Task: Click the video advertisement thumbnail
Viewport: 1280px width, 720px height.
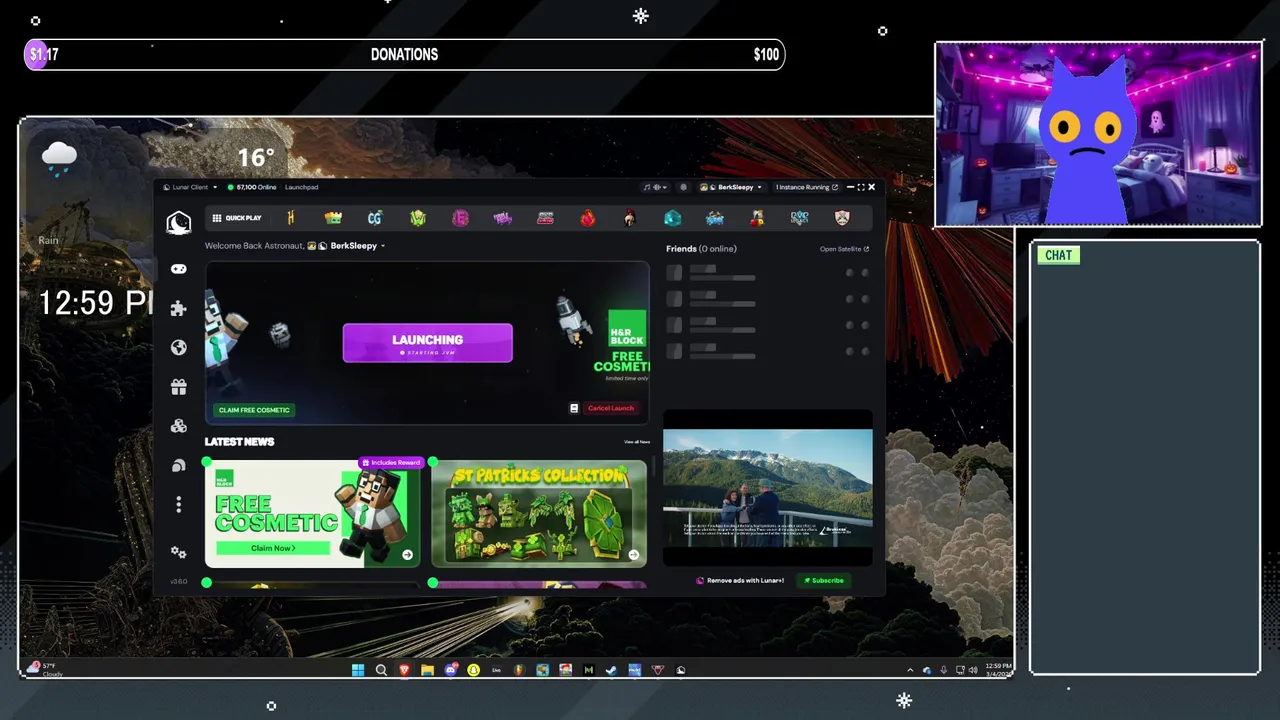Action: [x=768, y=488]
